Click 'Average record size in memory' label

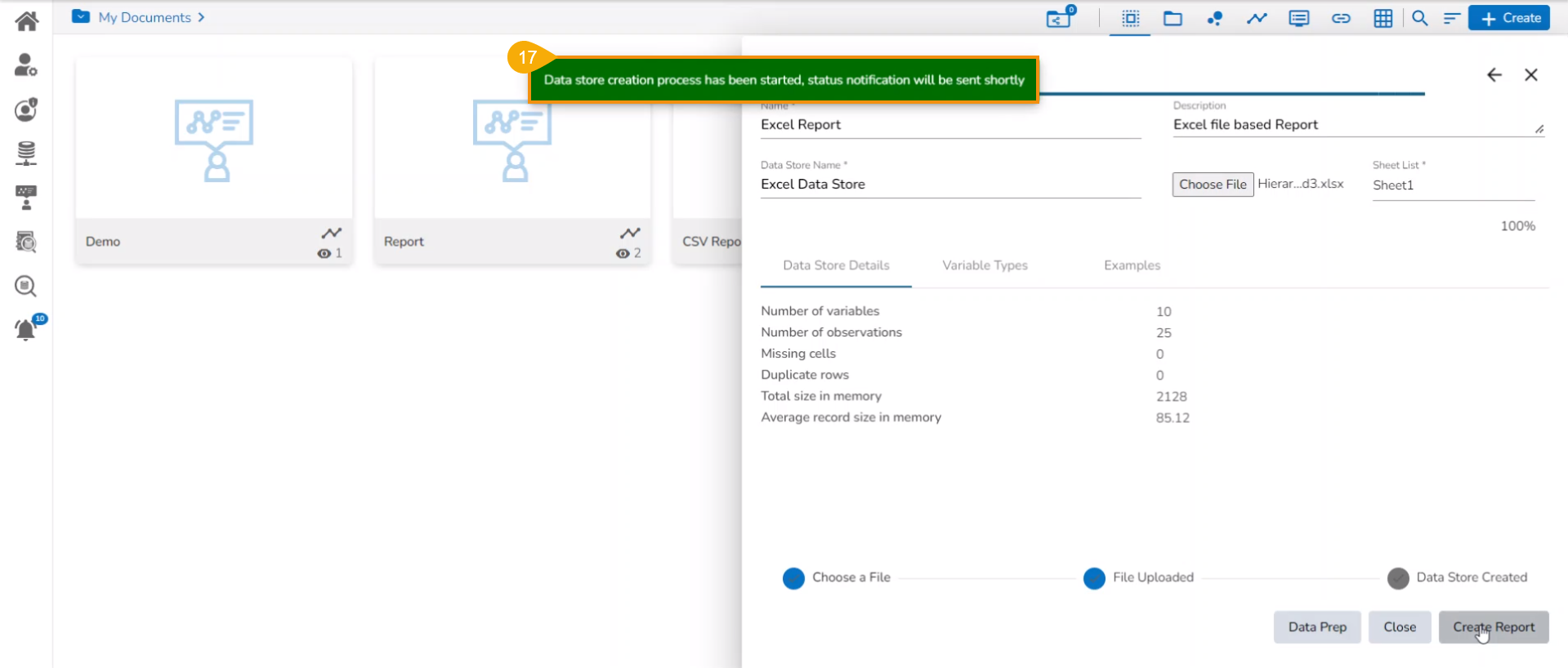[851, 417]
